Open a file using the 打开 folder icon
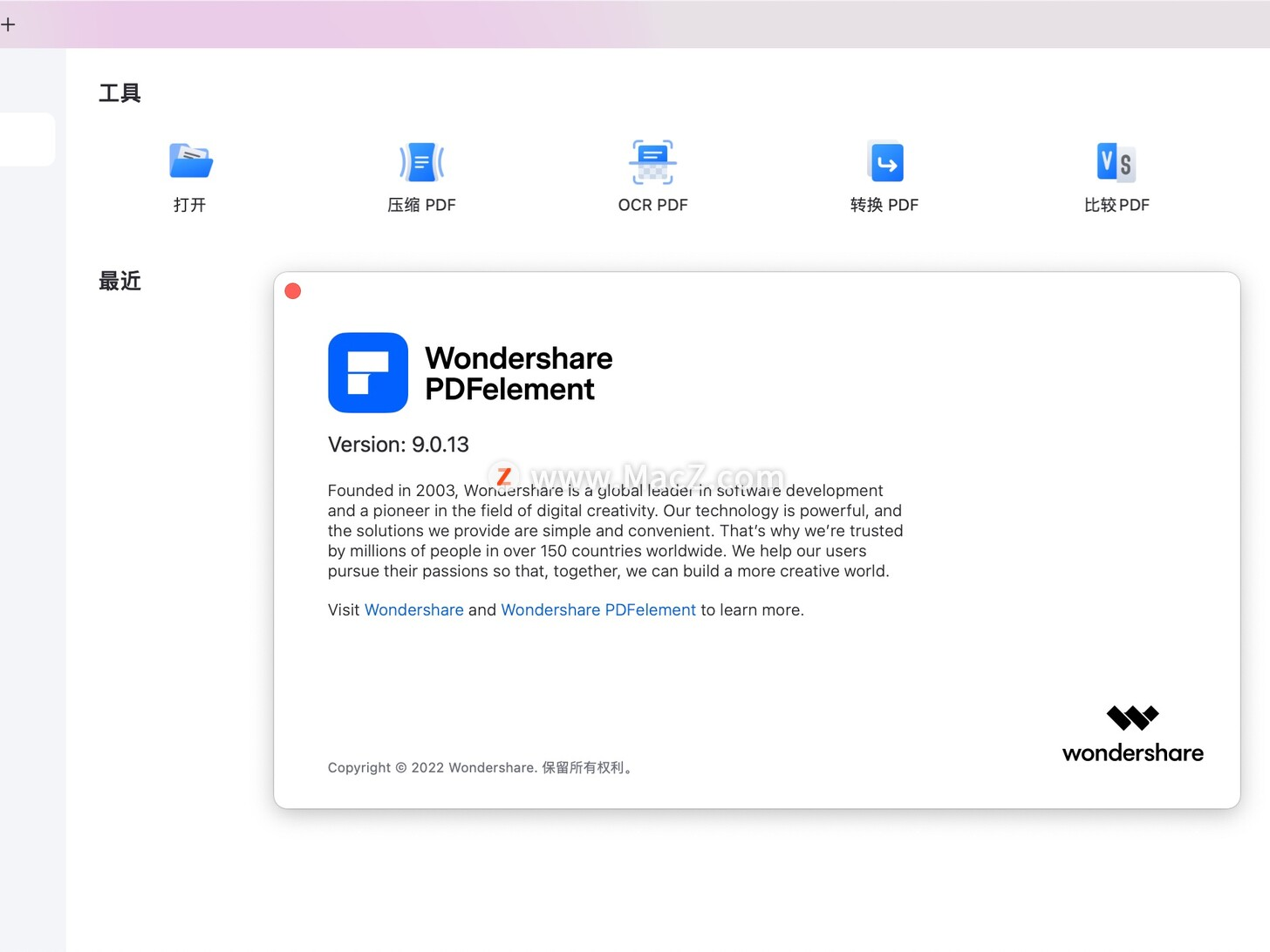The width and height of the screenshot is (1270, 952). coord(190,161)
